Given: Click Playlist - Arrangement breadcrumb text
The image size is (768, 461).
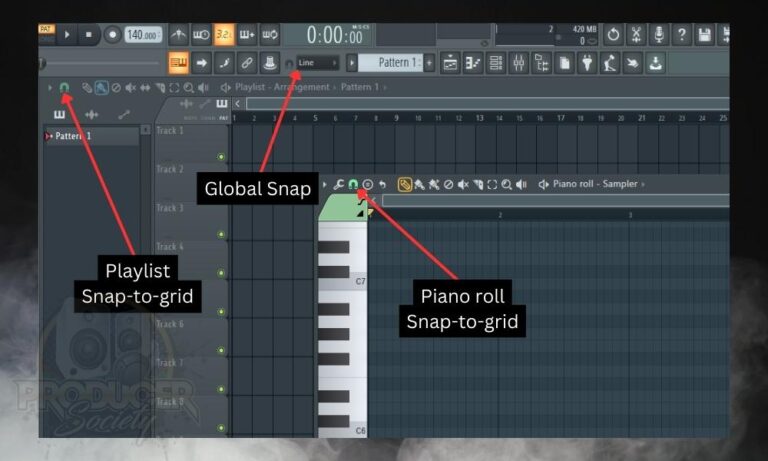Looking at the screenshot, I should pos(282,87).
